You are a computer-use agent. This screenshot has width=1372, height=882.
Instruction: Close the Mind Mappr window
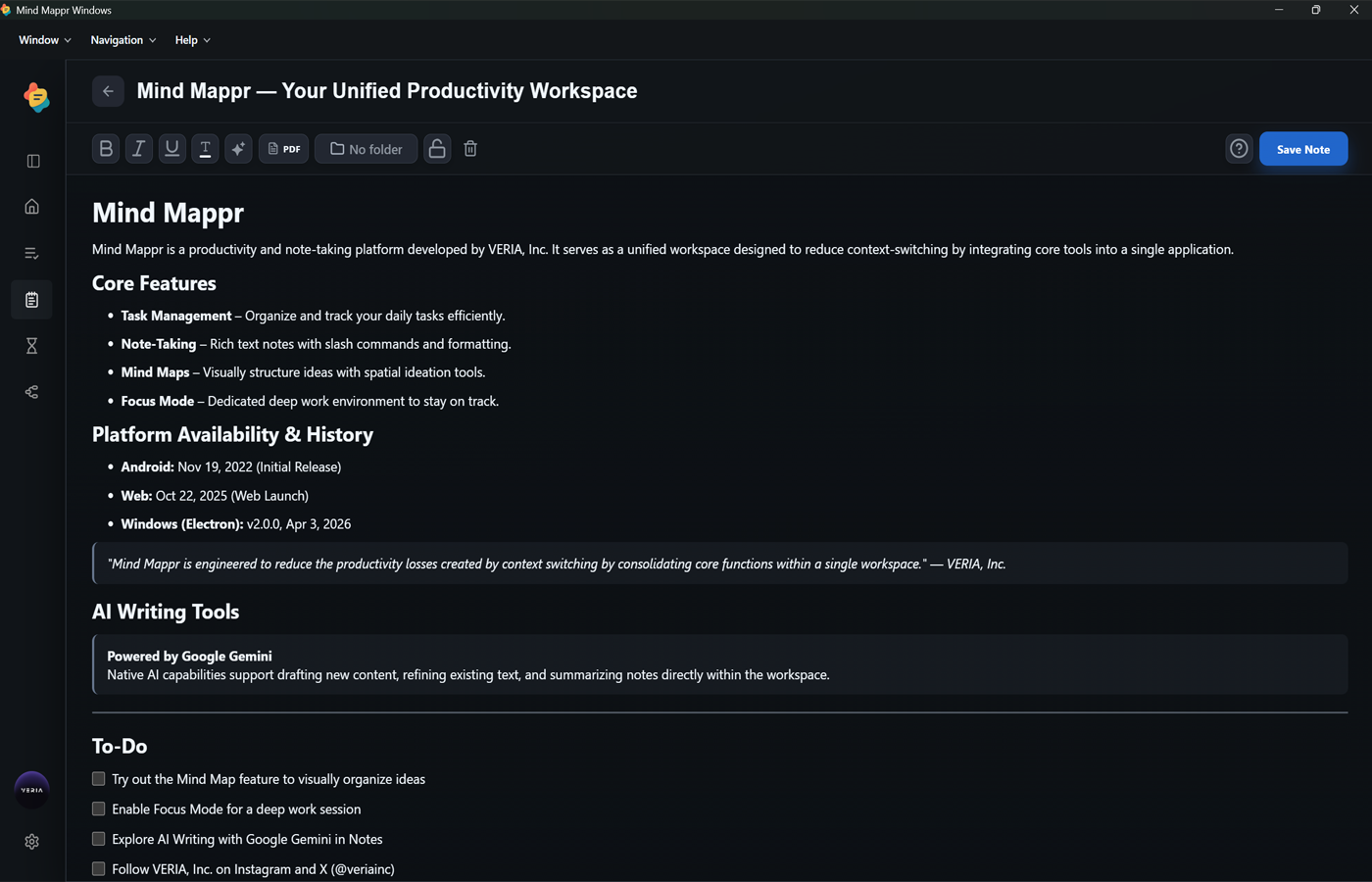(1353, 10)
